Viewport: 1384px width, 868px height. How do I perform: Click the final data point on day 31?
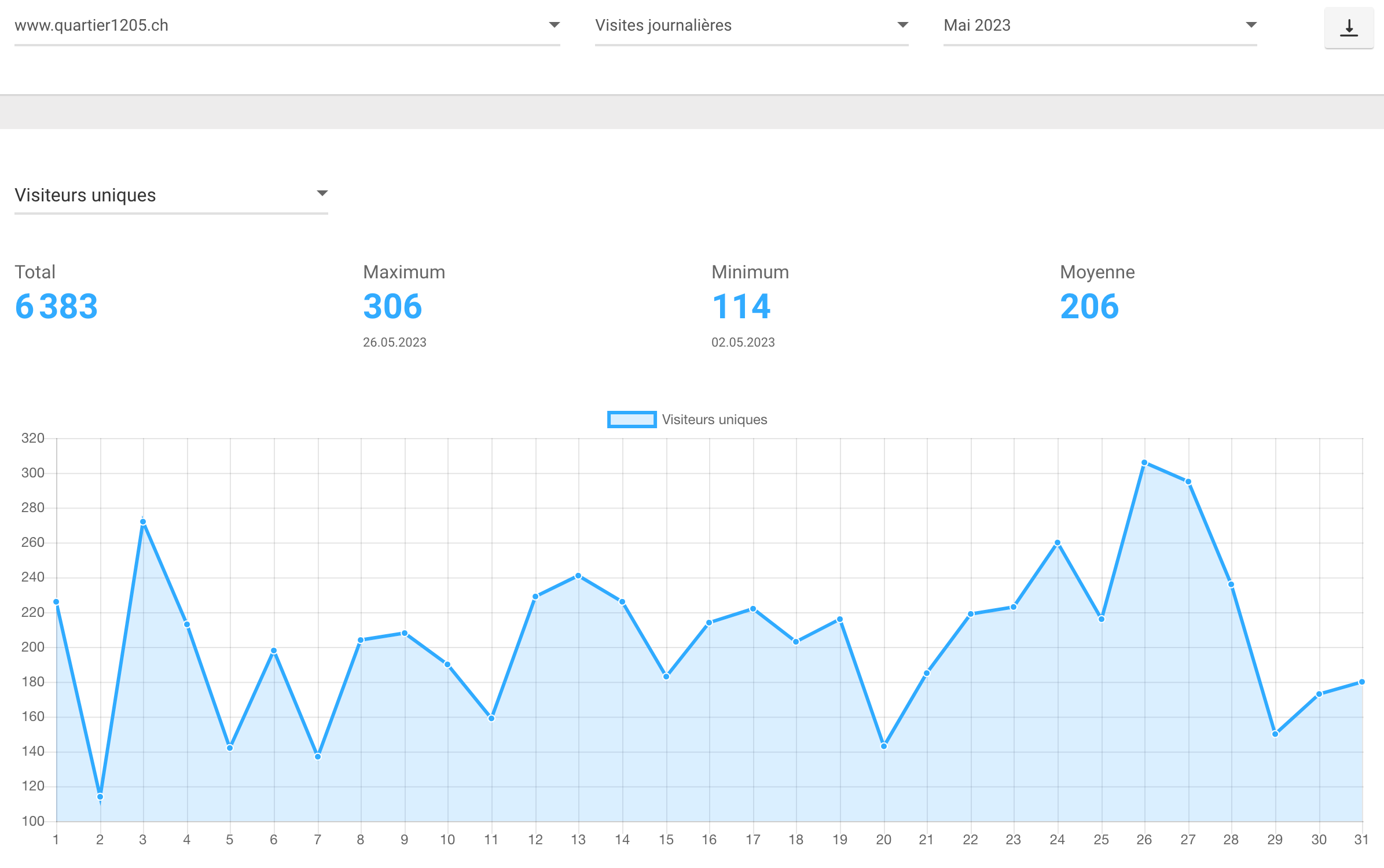(x=1362, y=682)
